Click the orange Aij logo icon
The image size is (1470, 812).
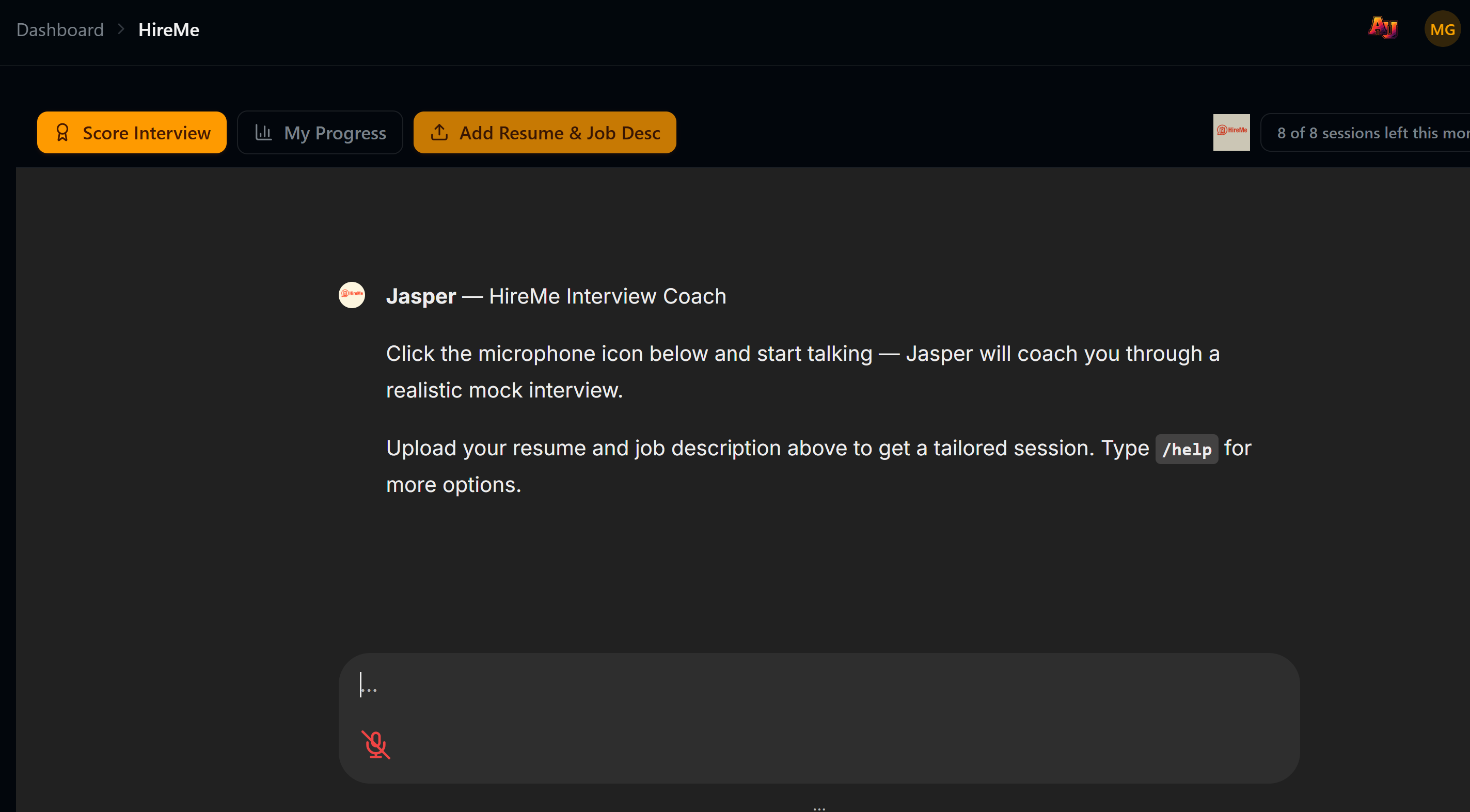click(x=1384, y=27)
